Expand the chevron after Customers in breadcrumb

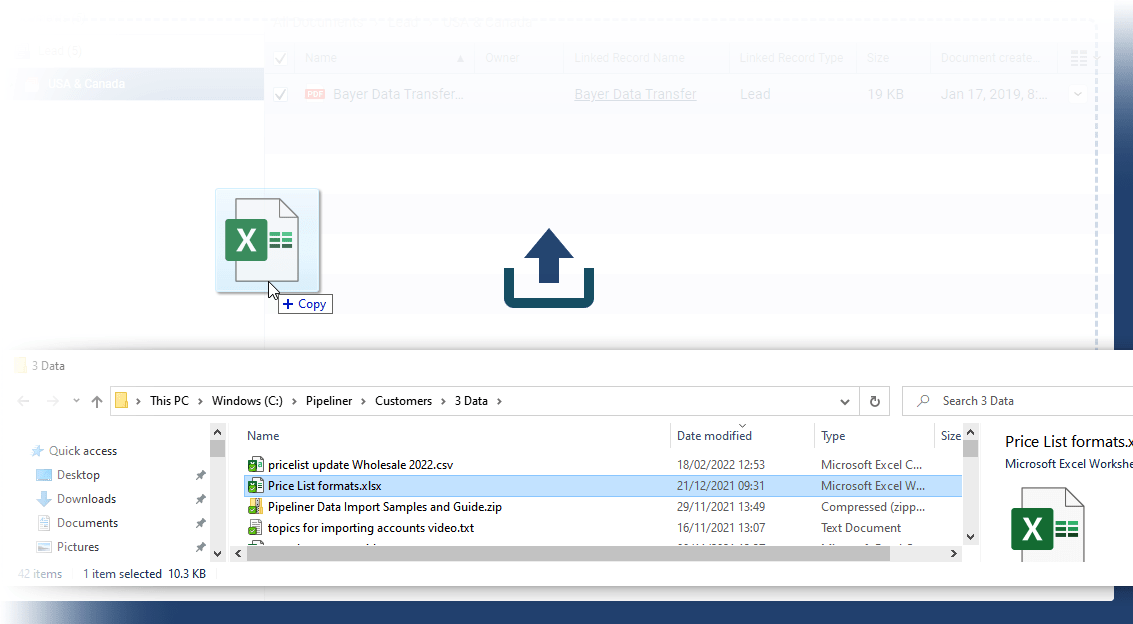click(443, 401)
